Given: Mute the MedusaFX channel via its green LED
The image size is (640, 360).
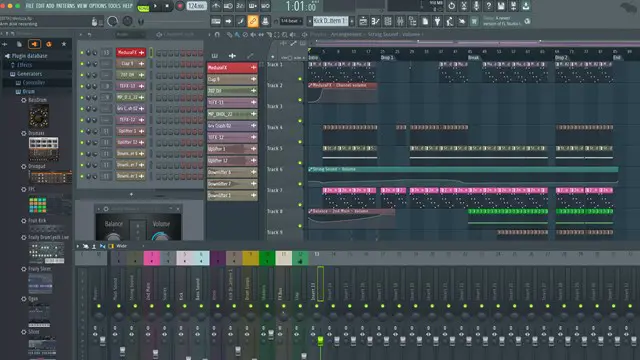Looking at the screenshot, I should tap(82, 53).
